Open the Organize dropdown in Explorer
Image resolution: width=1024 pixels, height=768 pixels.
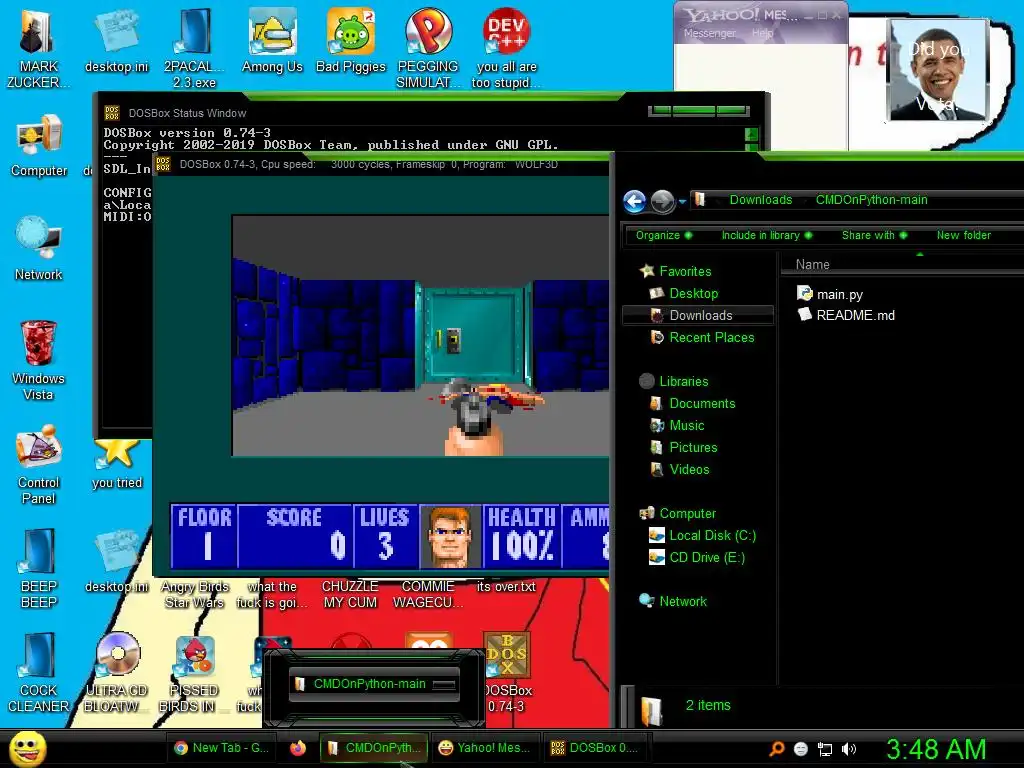click(x=664, y=235)
